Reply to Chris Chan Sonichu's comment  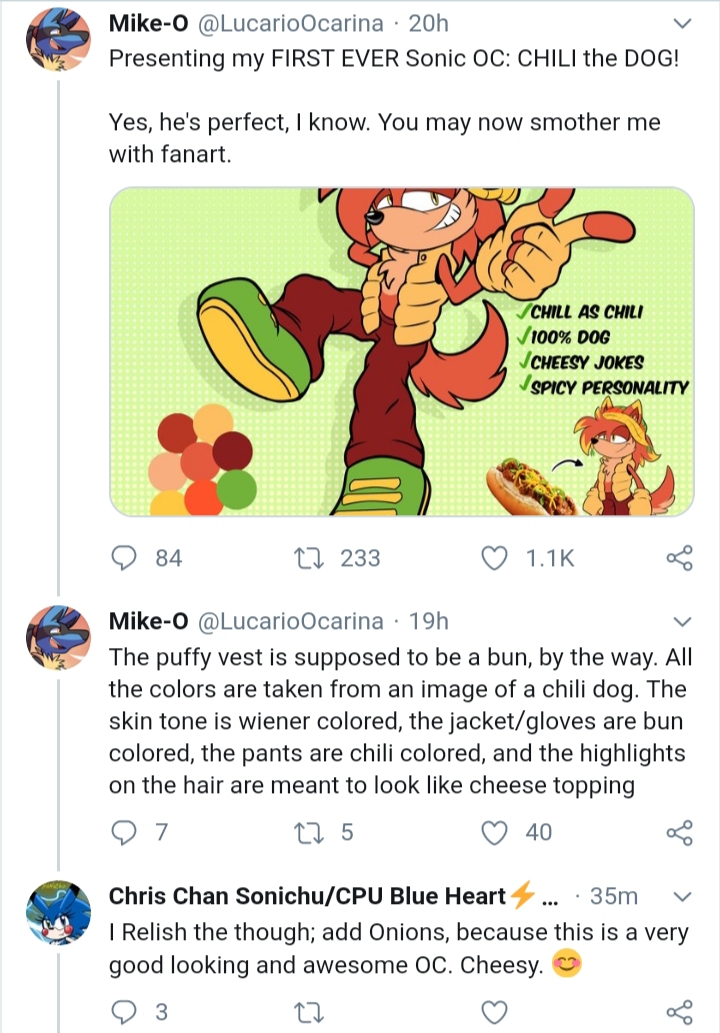[x=123, y=1011]
